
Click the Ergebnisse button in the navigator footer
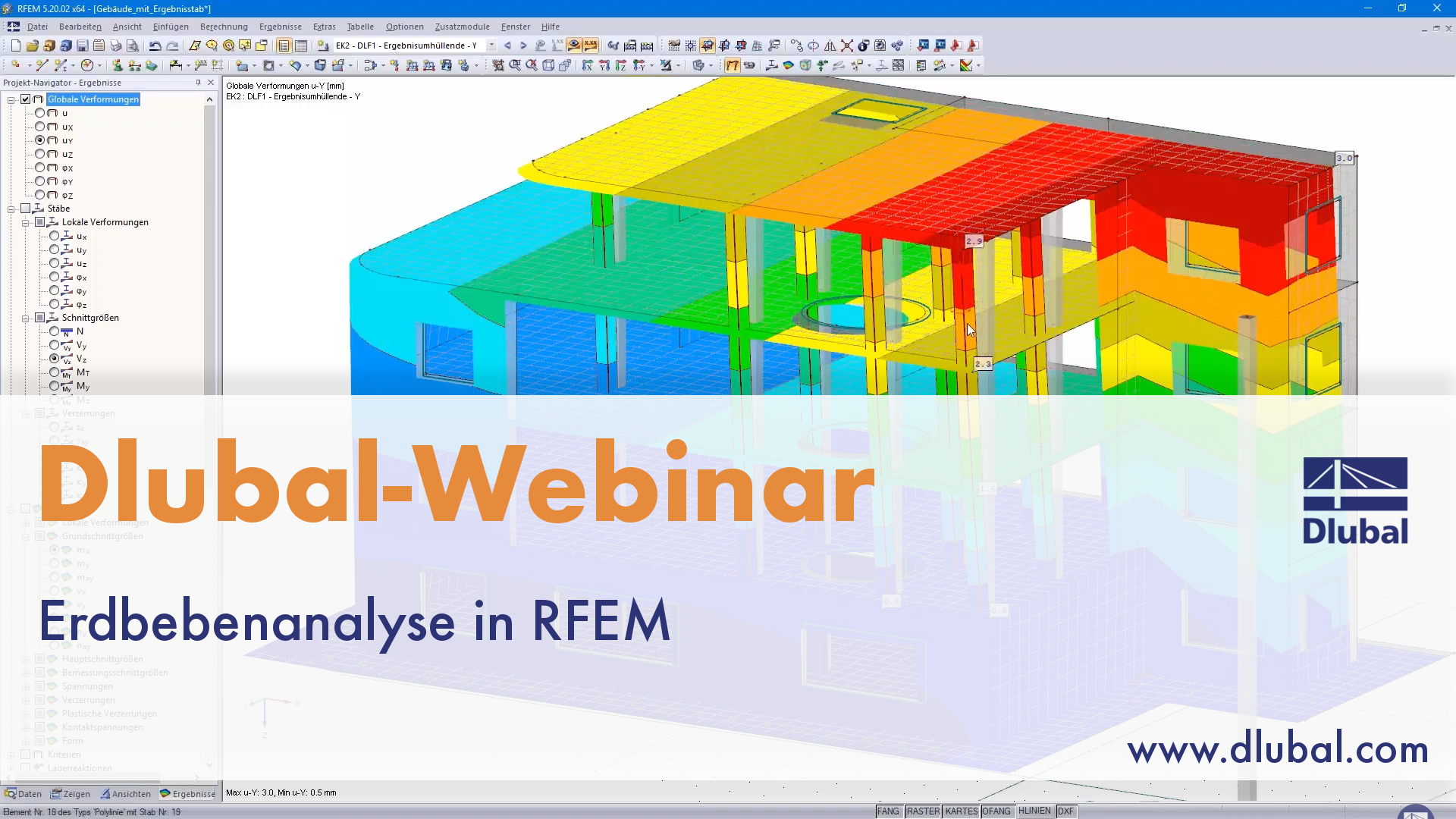point(188,794)
